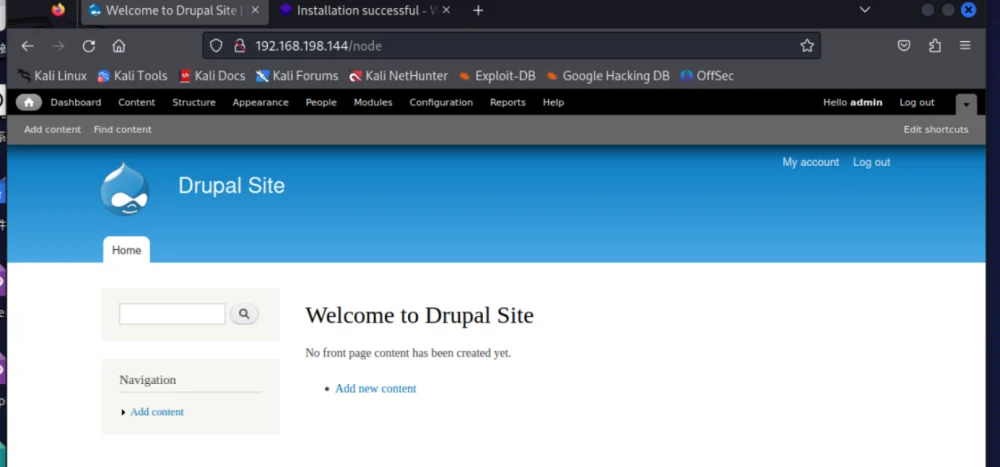Image resolution: width=1000 pixels, height=467 pixels.
Task: Click admin username in toolbar
Action: [x=866, y=102]
